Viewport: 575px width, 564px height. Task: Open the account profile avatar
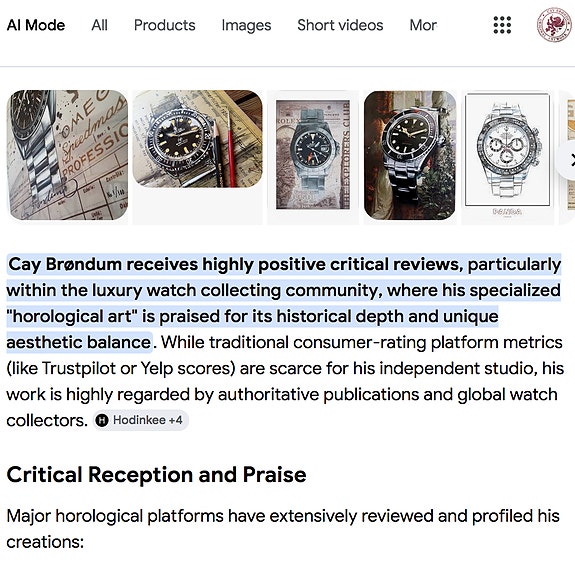click(554, 25)
